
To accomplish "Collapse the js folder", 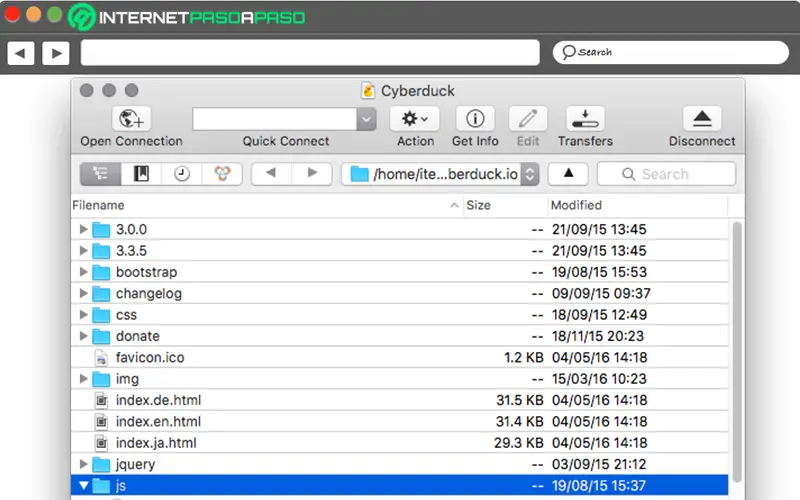I will click(84, 486).
